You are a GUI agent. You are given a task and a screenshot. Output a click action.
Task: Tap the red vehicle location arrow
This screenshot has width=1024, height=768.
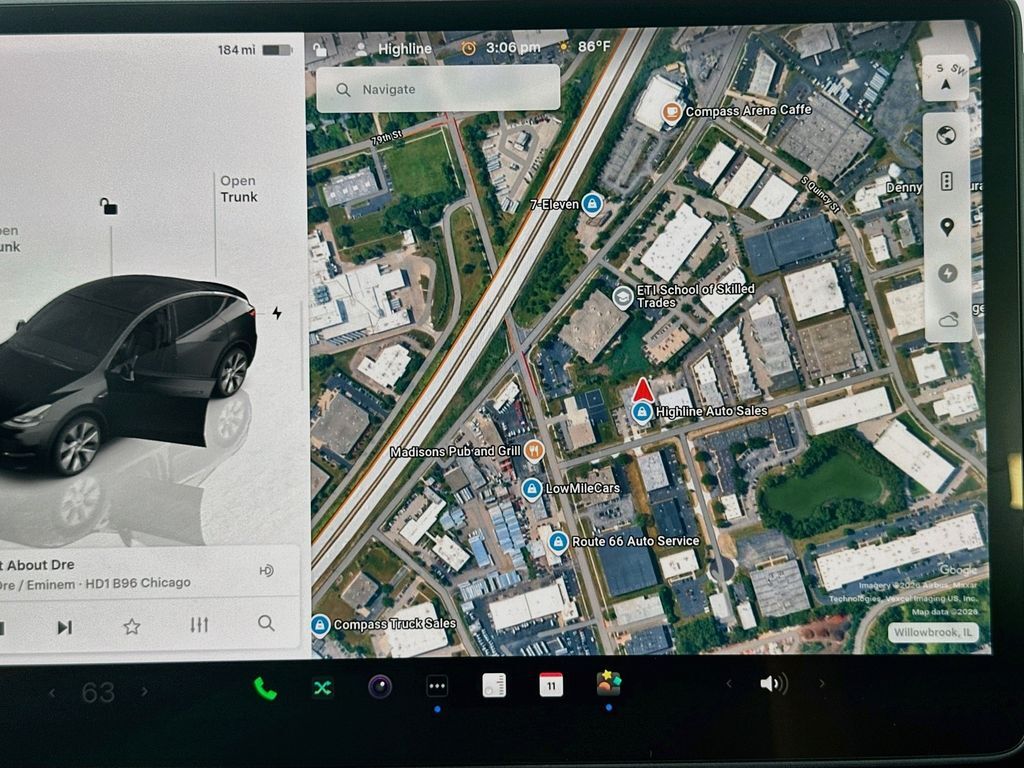tap(643, 389)
